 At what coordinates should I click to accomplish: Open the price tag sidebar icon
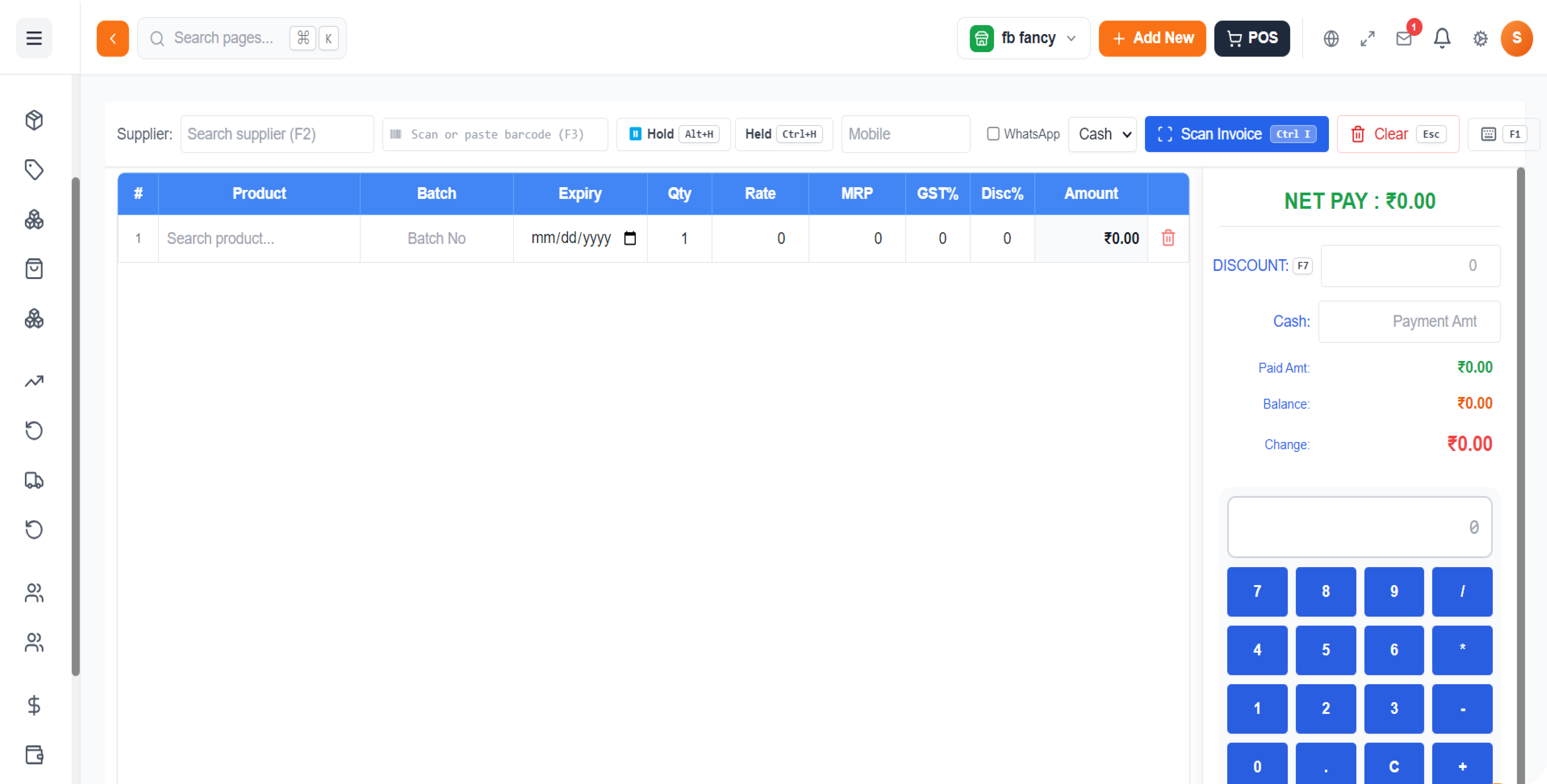tap(34, 170)
